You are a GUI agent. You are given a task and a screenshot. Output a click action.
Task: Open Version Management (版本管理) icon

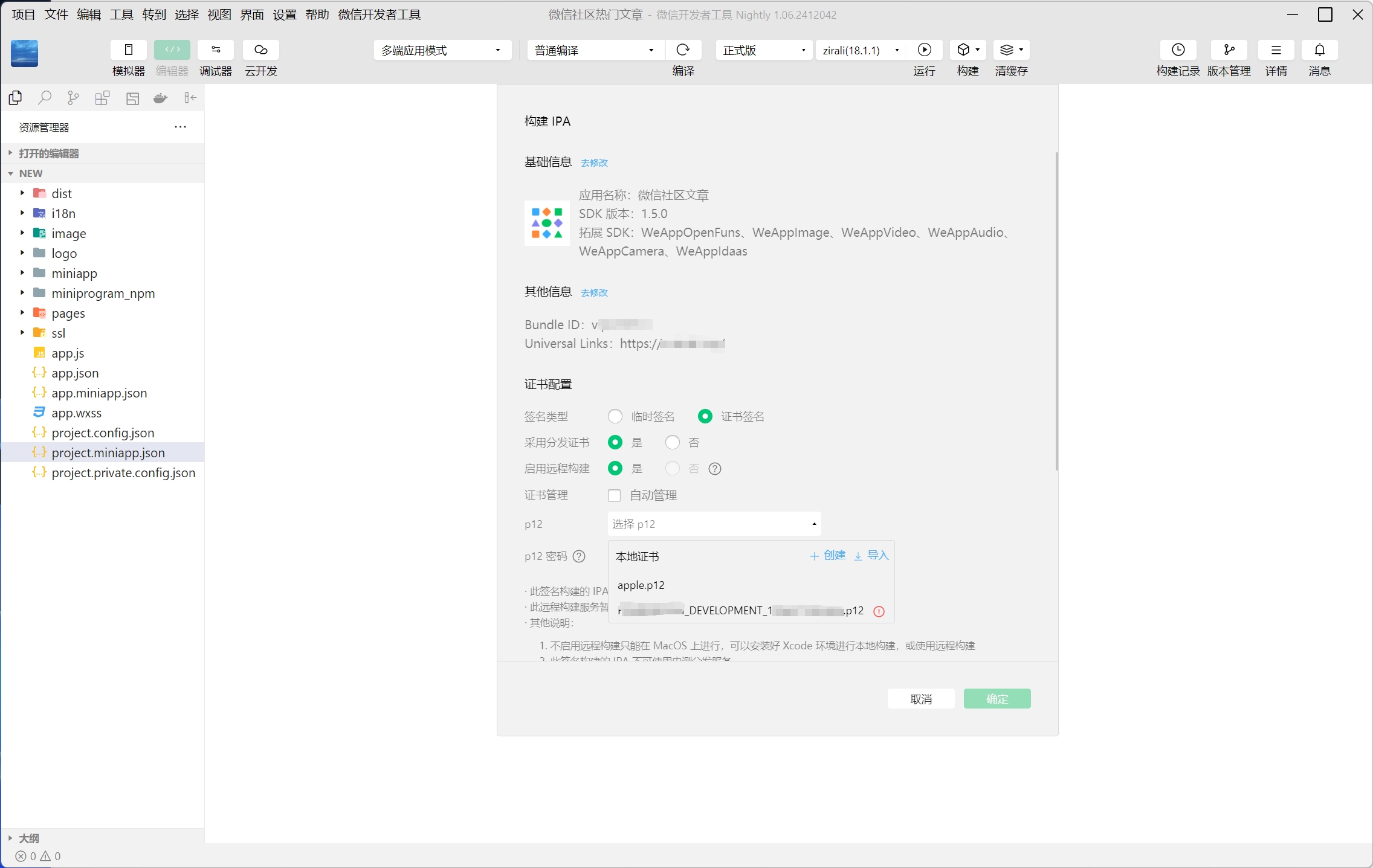click(1229, 50)
